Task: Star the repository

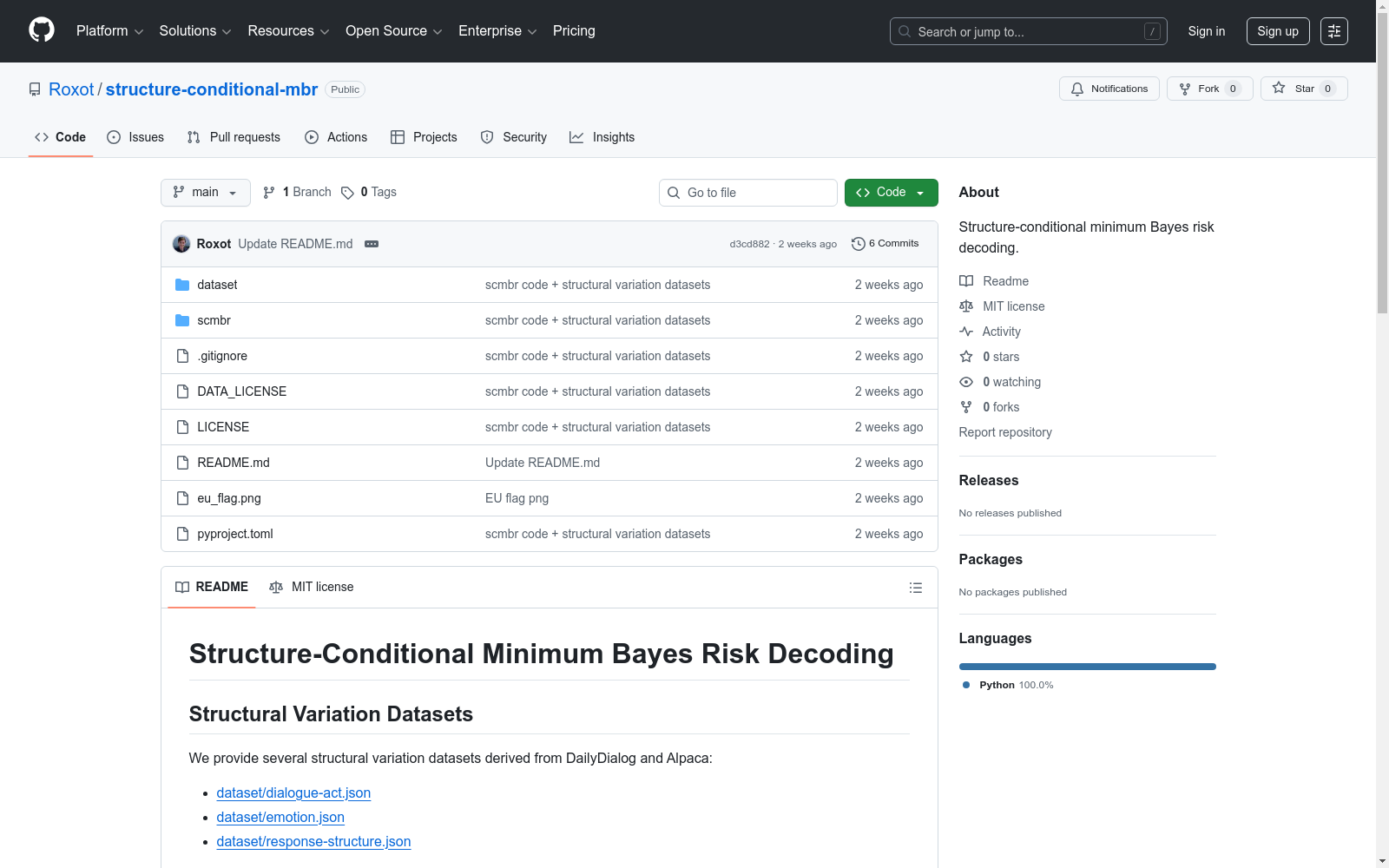Action: pyautogui.click(x=1304, y=89)
